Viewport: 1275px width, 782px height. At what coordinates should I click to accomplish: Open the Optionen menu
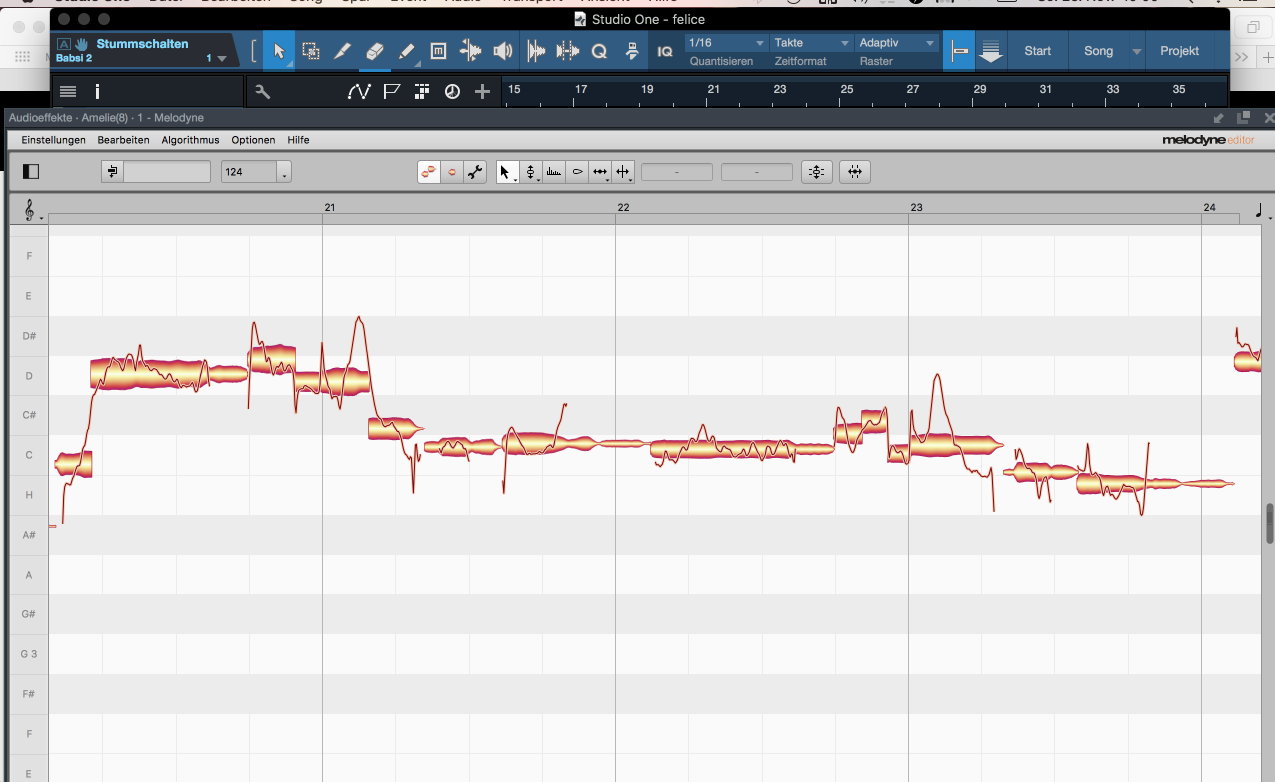tap(253, 140)
